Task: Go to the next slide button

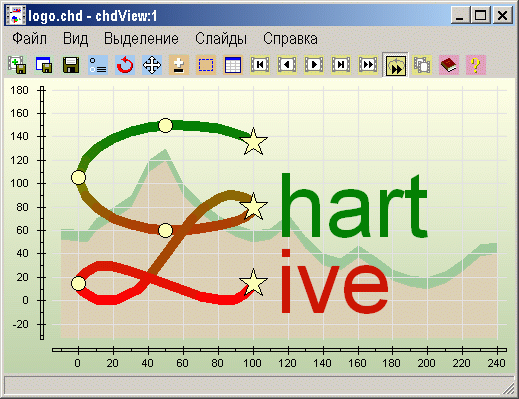Action: coord(314,65)
